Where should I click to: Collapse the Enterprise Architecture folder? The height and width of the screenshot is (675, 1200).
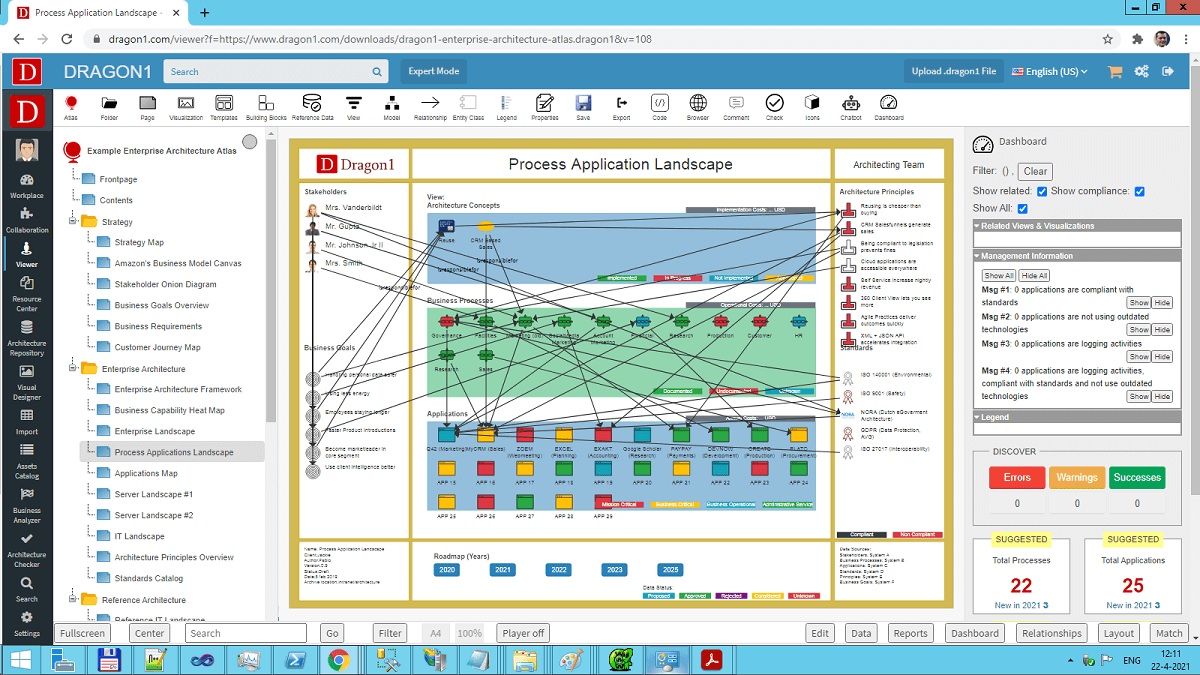coord(70,368)
